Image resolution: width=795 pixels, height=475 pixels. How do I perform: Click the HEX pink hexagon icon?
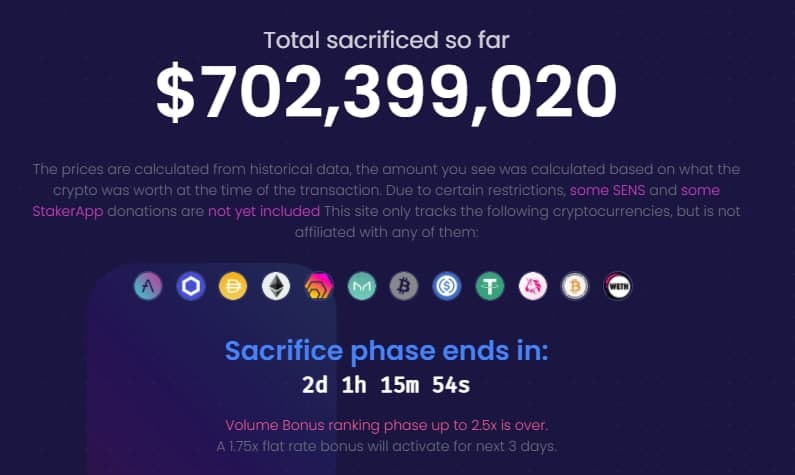(x=319, y=286)
